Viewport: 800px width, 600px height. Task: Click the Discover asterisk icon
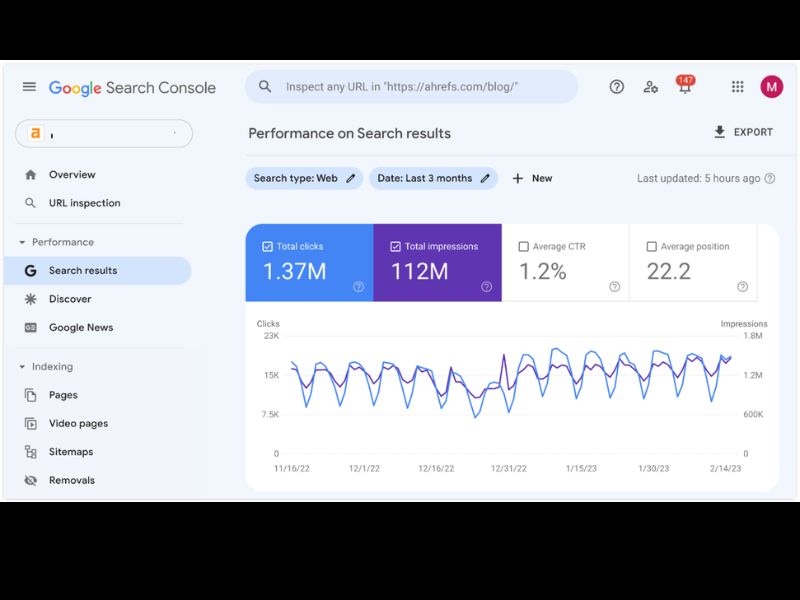[31, 299]
